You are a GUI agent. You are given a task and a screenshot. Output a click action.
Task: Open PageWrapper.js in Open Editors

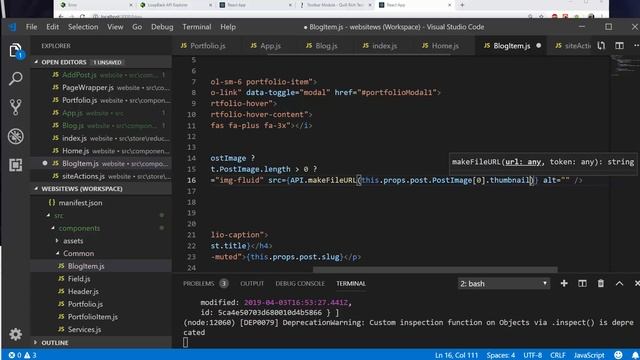point(101,87)
